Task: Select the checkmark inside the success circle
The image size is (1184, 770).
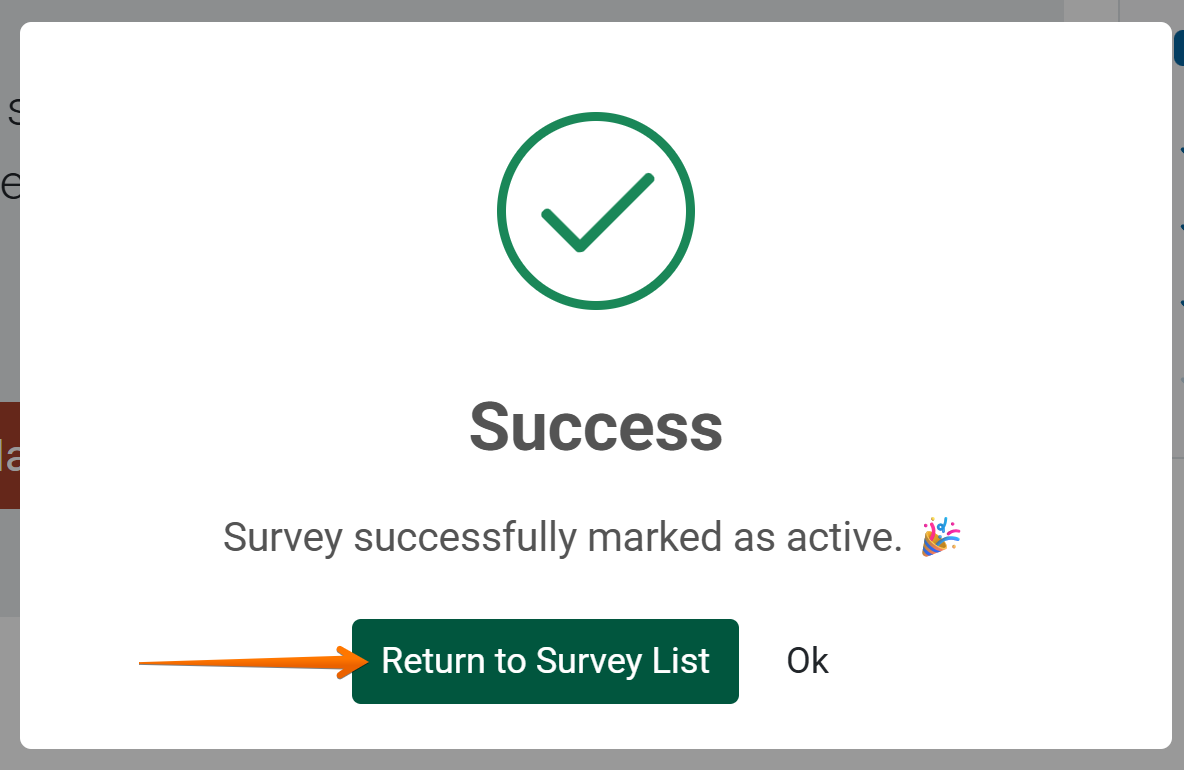Action: point(596,215)
